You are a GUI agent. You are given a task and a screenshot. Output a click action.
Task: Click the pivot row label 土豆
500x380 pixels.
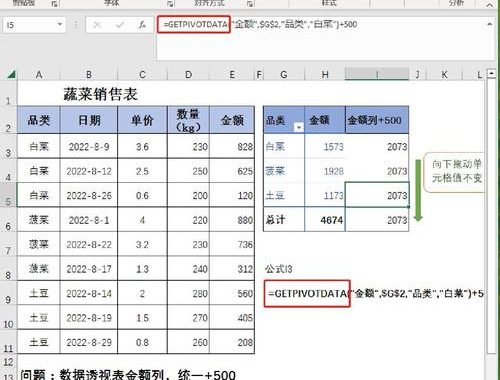click(x=284, y=195)
